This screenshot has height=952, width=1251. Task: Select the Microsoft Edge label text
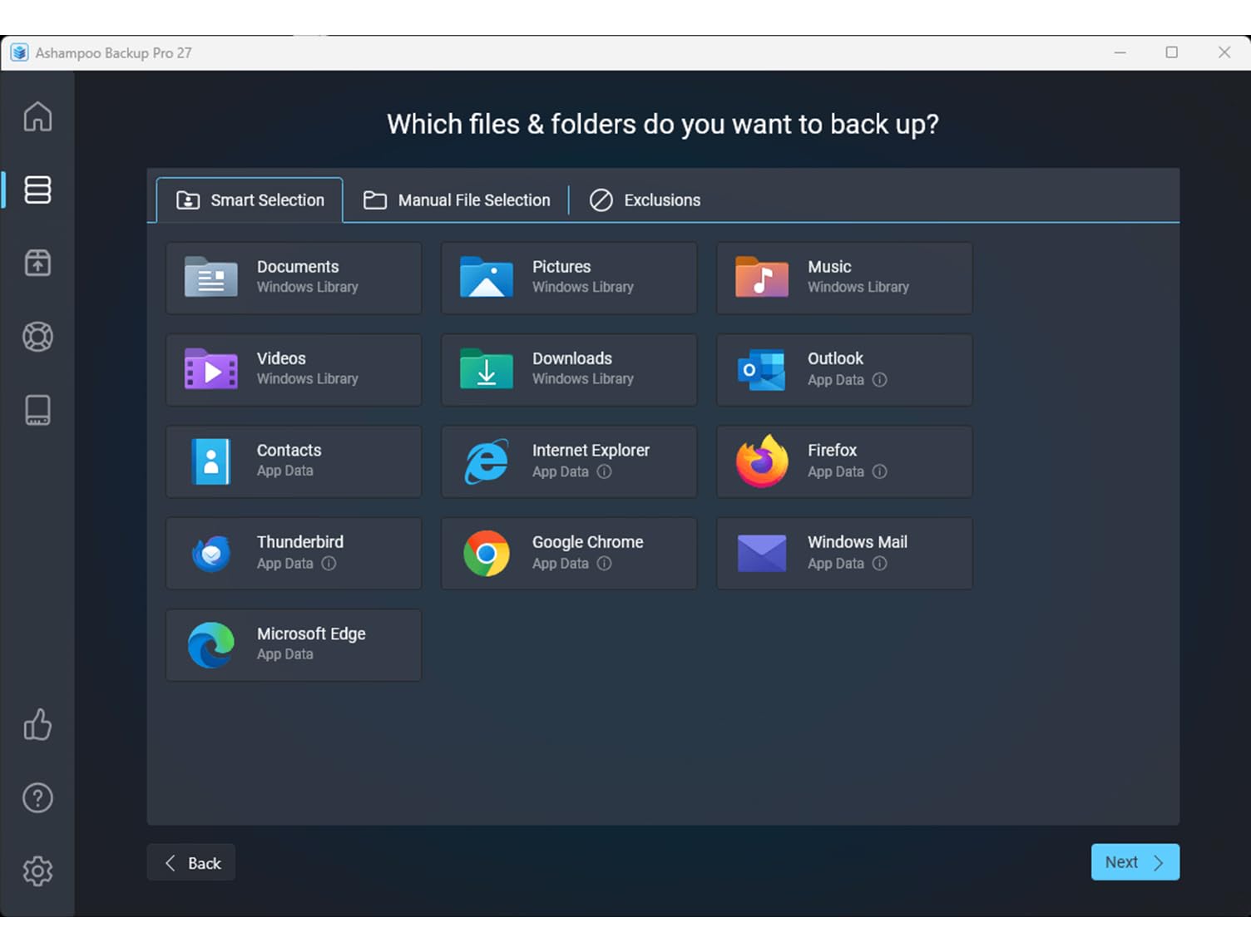tap(311, 634)
